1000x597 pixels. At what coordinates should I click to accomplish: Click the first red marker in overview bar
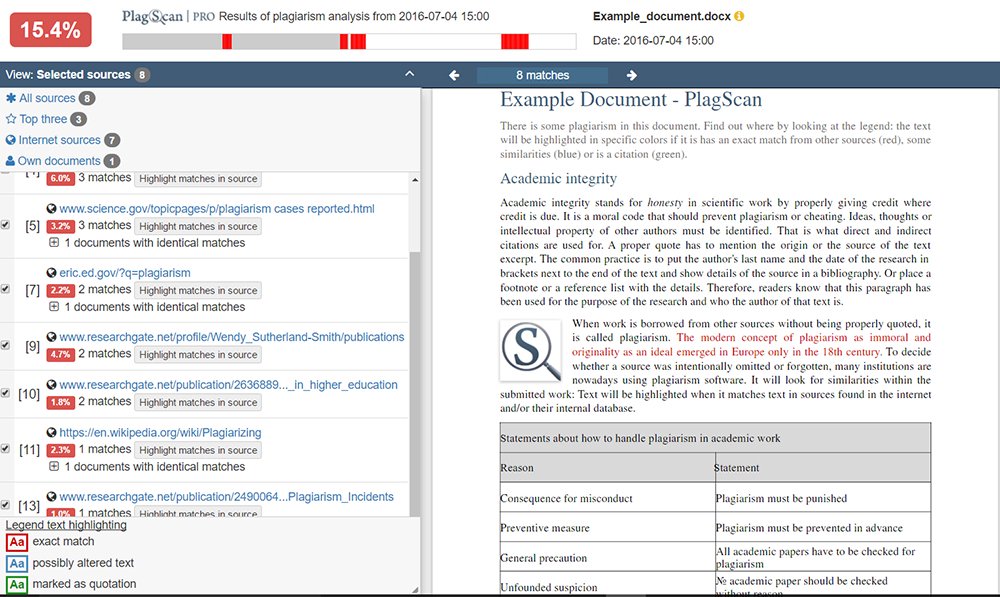pos(227,41)
